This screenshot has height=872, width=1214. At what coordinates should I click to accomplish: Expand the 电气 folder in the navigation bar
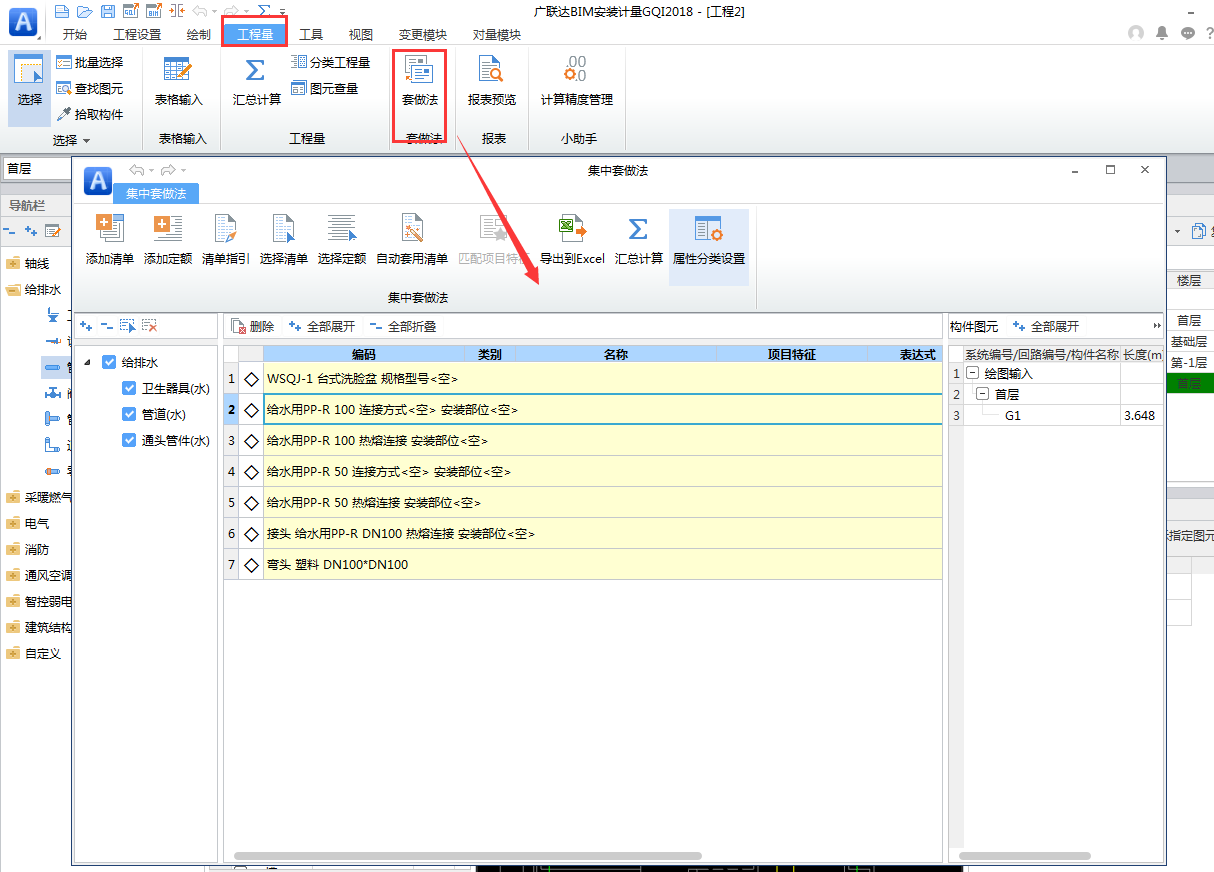[12, 523]
